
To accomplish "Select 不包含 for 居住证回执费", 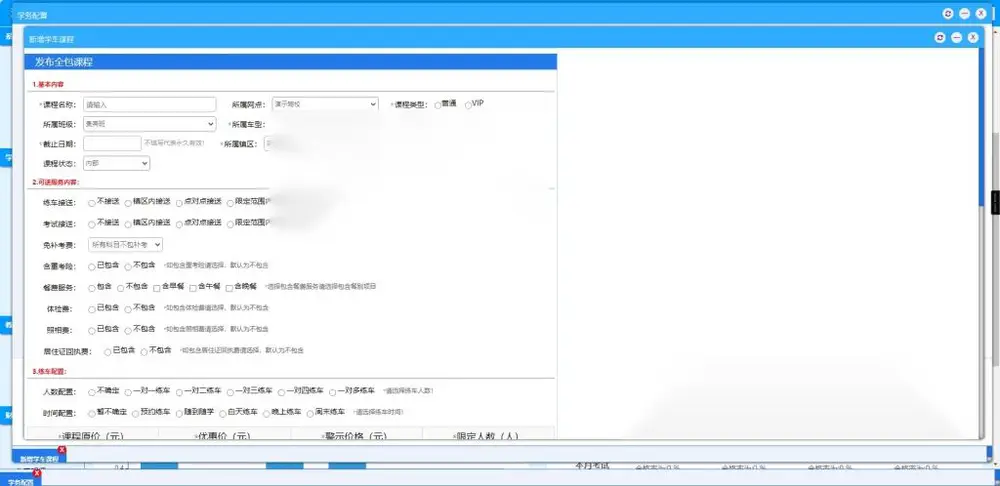I will click(x=144, y=352).
